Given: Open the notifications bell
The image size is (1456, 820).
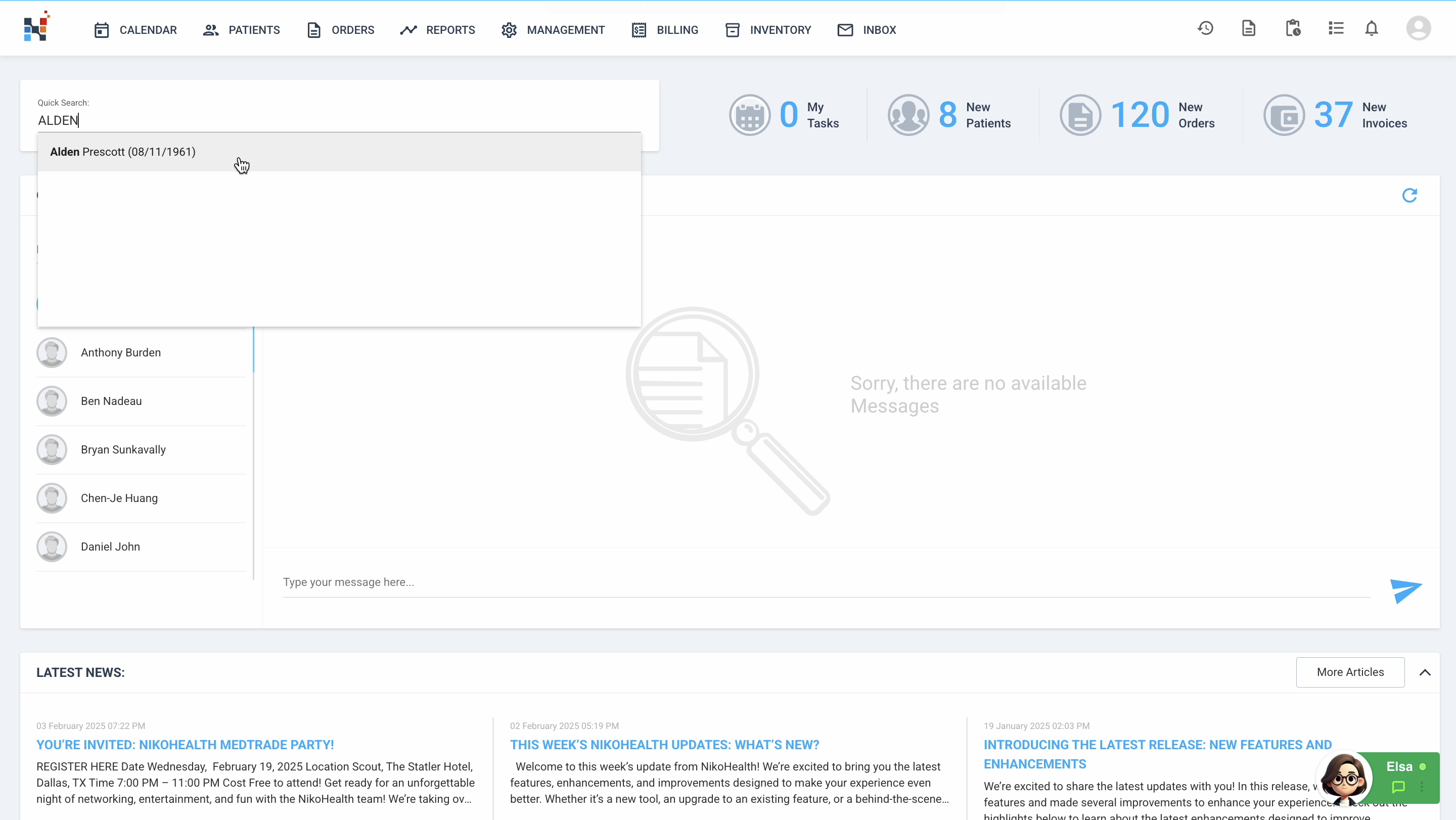Looking at the screenshot, I should click(x=1372, y=28).
